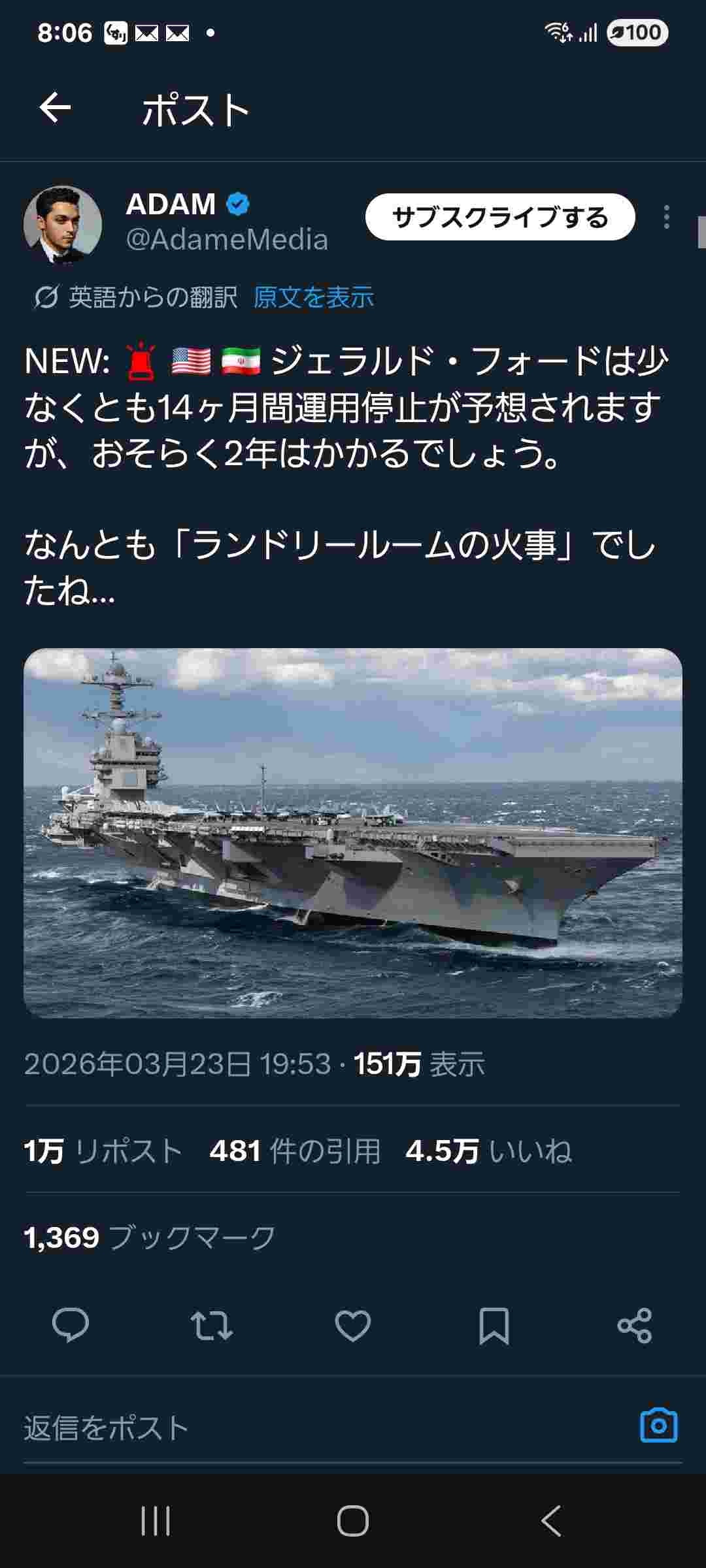Tap the repost arrows icon
The width and height of the screenshot is (706, 1568).
[x=212, y=1326]
